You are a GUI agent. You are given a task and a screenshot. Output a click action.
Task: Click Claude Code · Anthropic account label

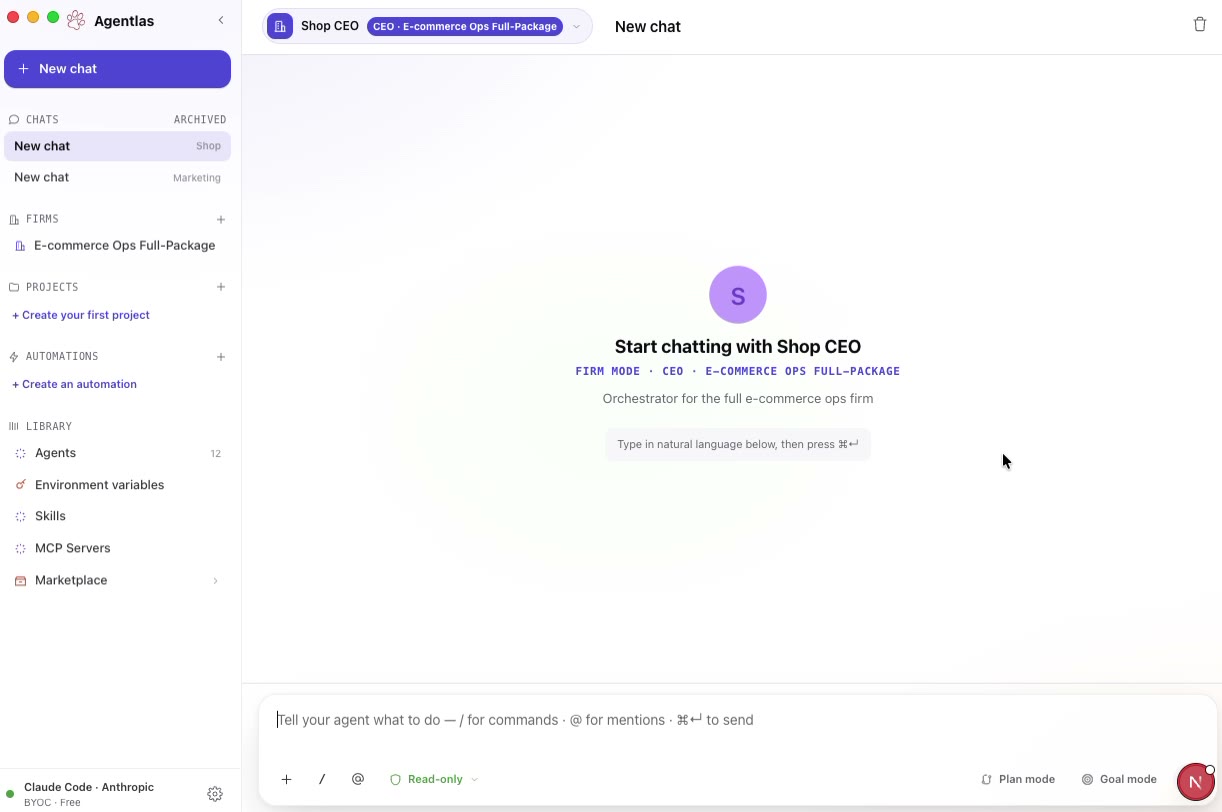(89, 787)
